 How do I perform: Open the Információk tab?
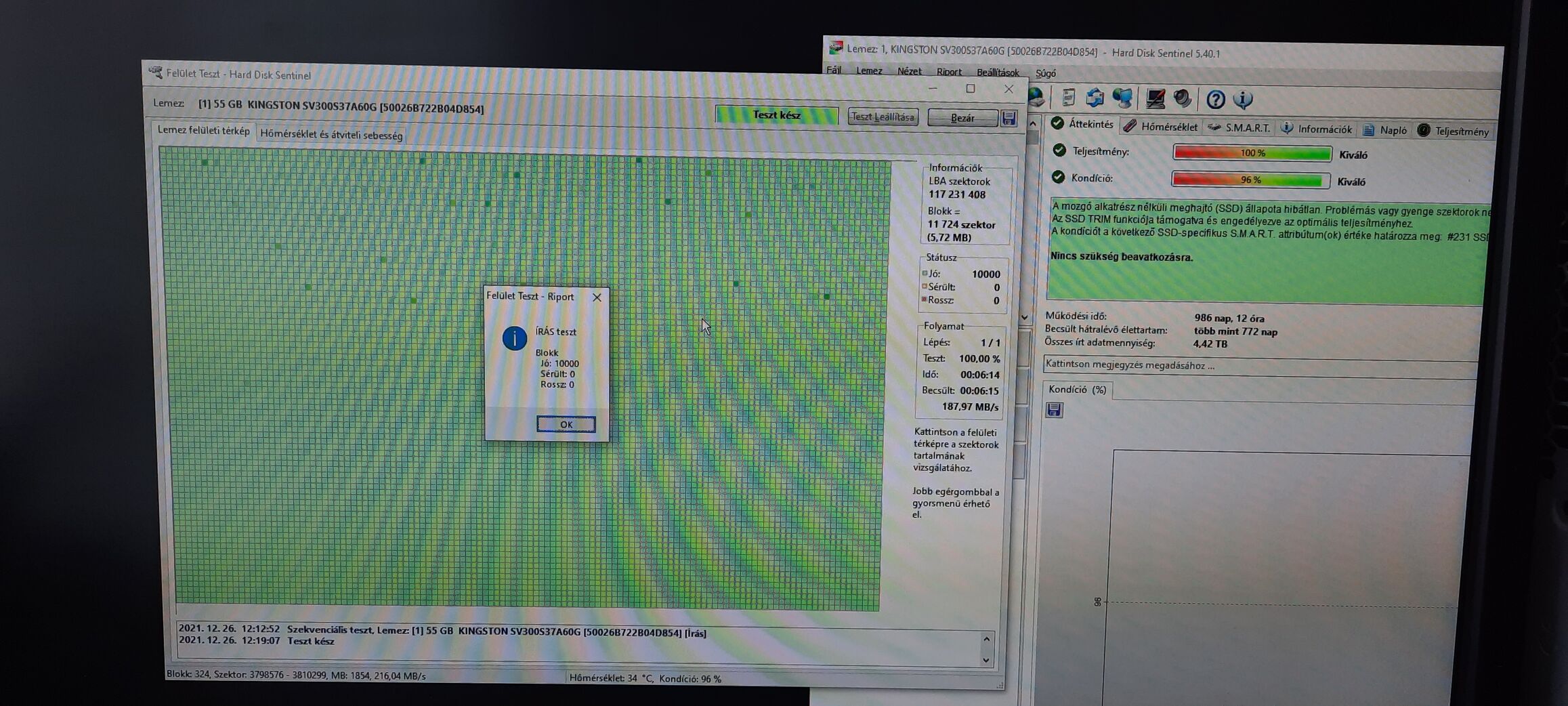[1317, 129]
